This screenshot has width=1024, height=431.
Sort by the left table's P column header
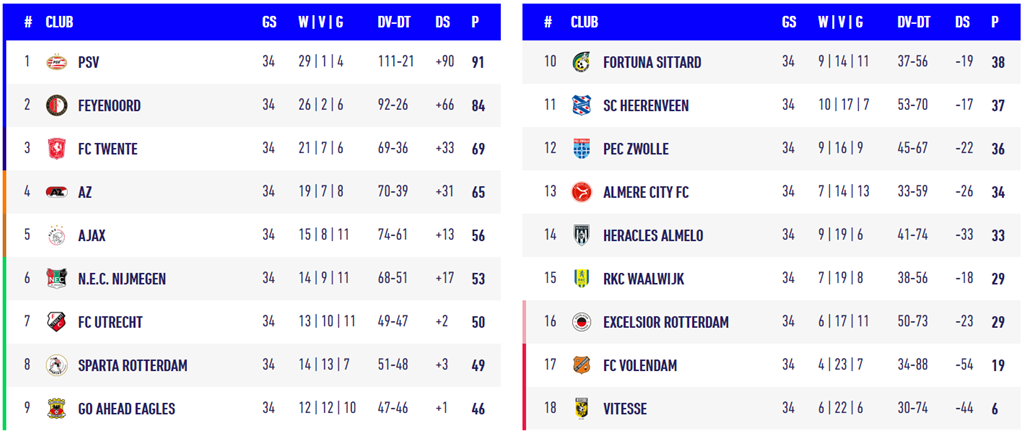coord(478,21)
